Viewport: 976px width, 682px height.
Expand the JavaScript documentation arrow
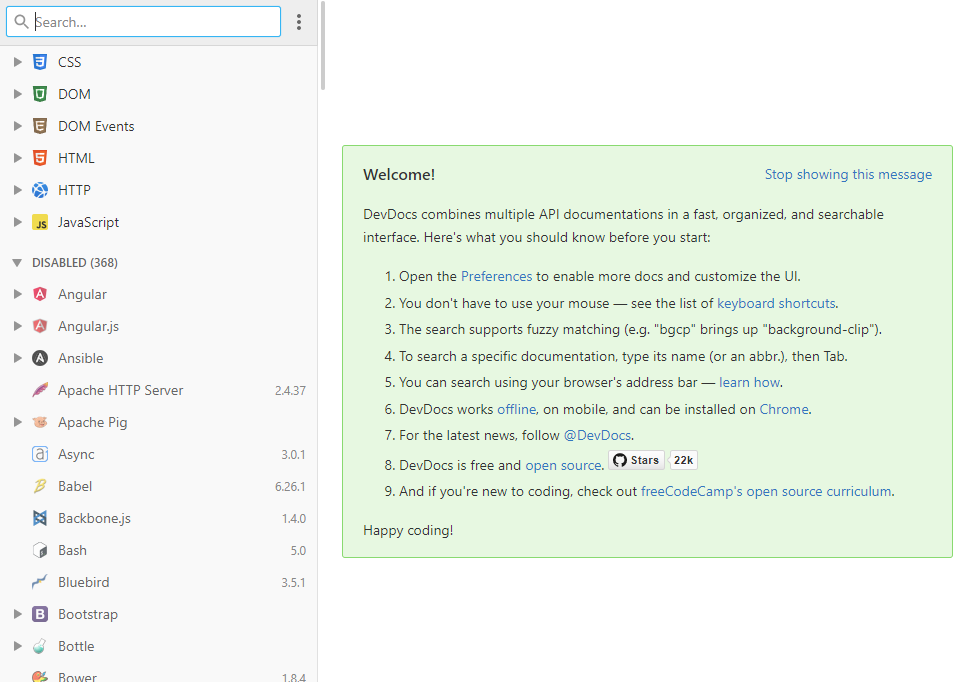[x=17, y=222]
